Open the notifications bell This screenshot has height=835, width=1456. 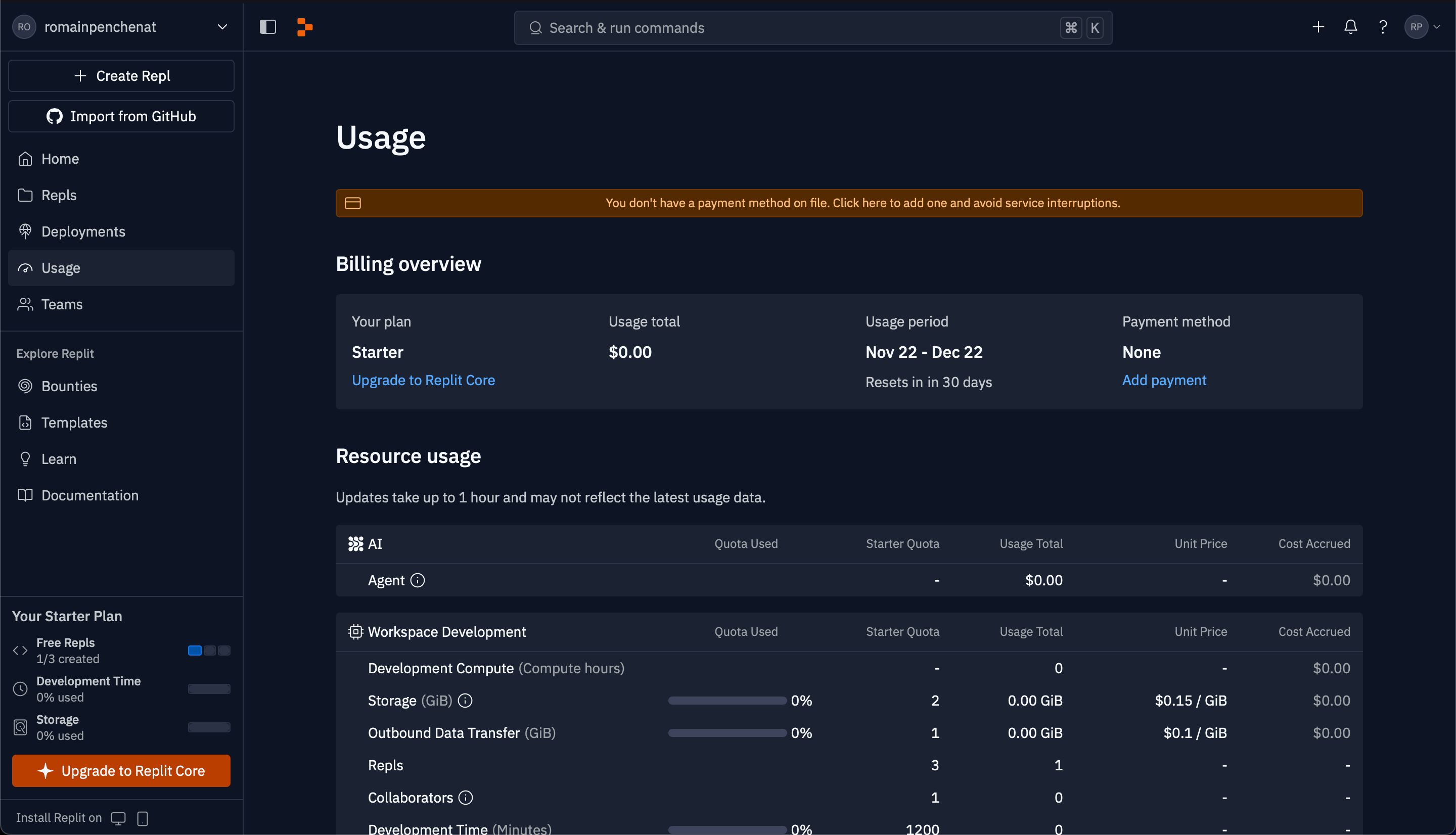(x=1350, y=27)
